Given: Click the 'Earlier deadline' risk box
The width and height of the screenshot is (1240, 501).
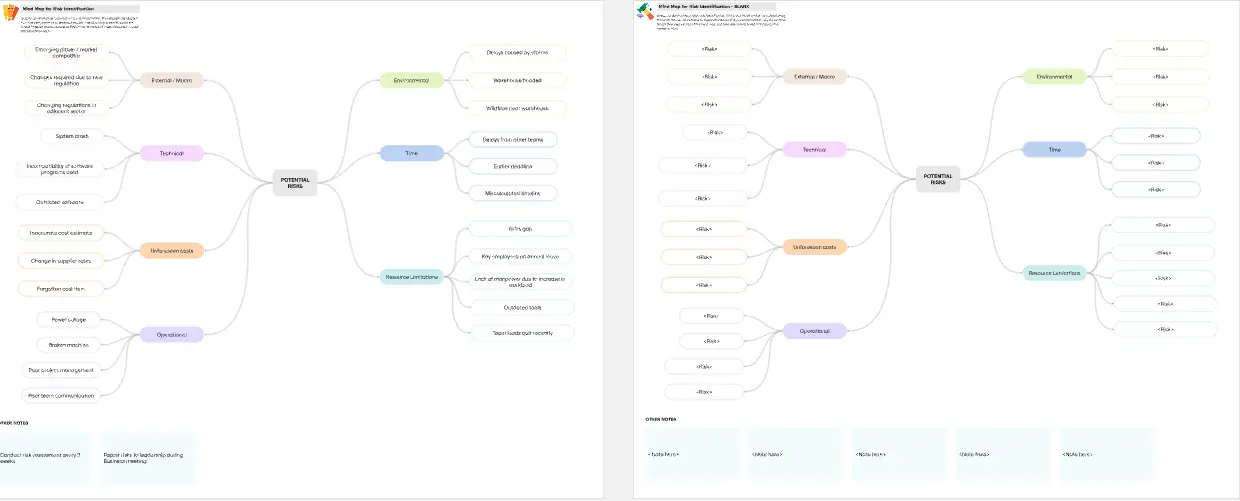Looking at the screenshot, I should [x=513, y=166].
